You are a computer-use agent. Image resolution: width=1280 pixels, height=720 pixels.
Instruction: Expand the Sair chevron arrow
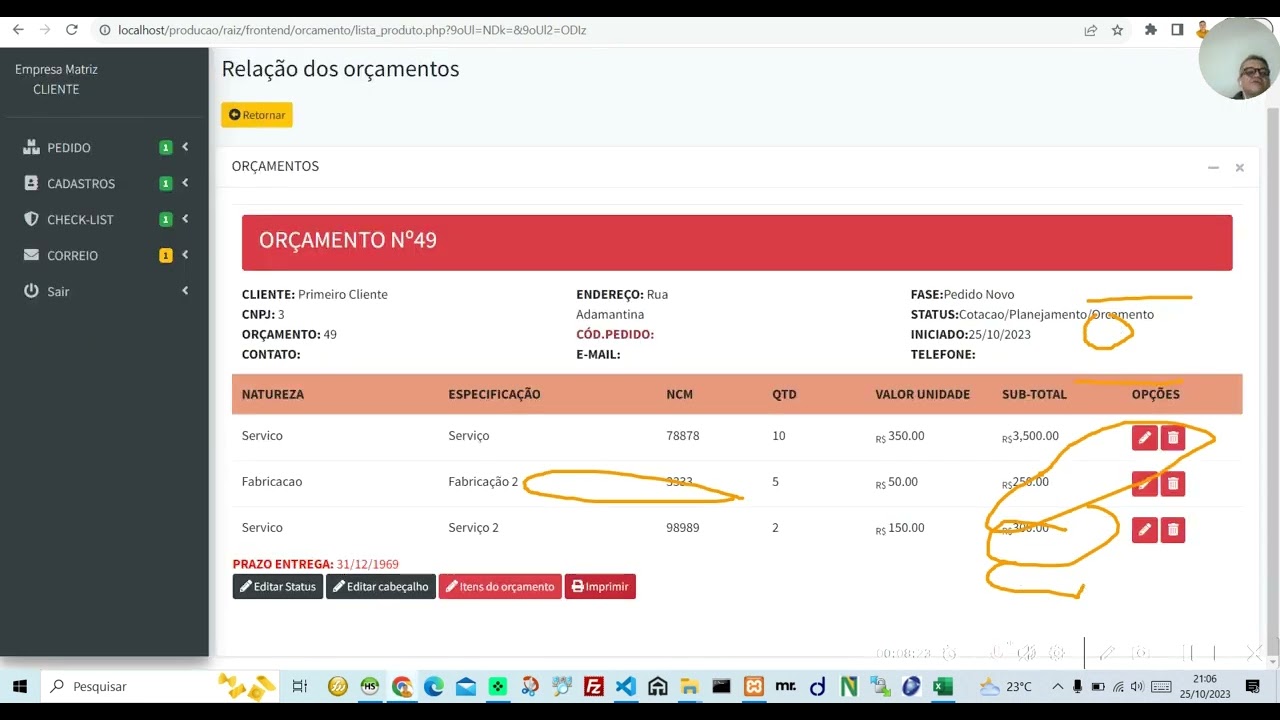pos(185,291)
